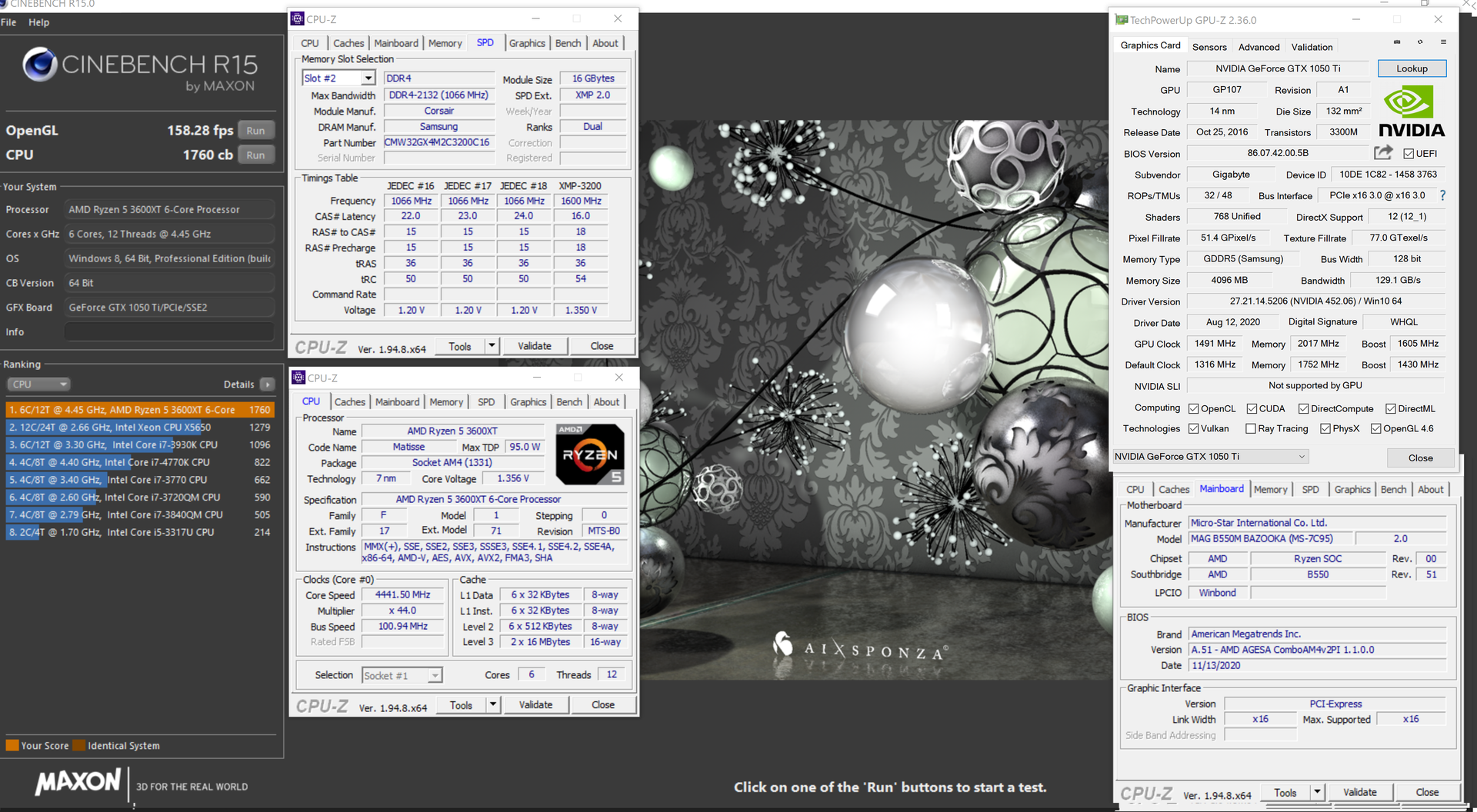
Task: Click the Lookup button in GPU-Z
Action: [x=1412, y=68]
